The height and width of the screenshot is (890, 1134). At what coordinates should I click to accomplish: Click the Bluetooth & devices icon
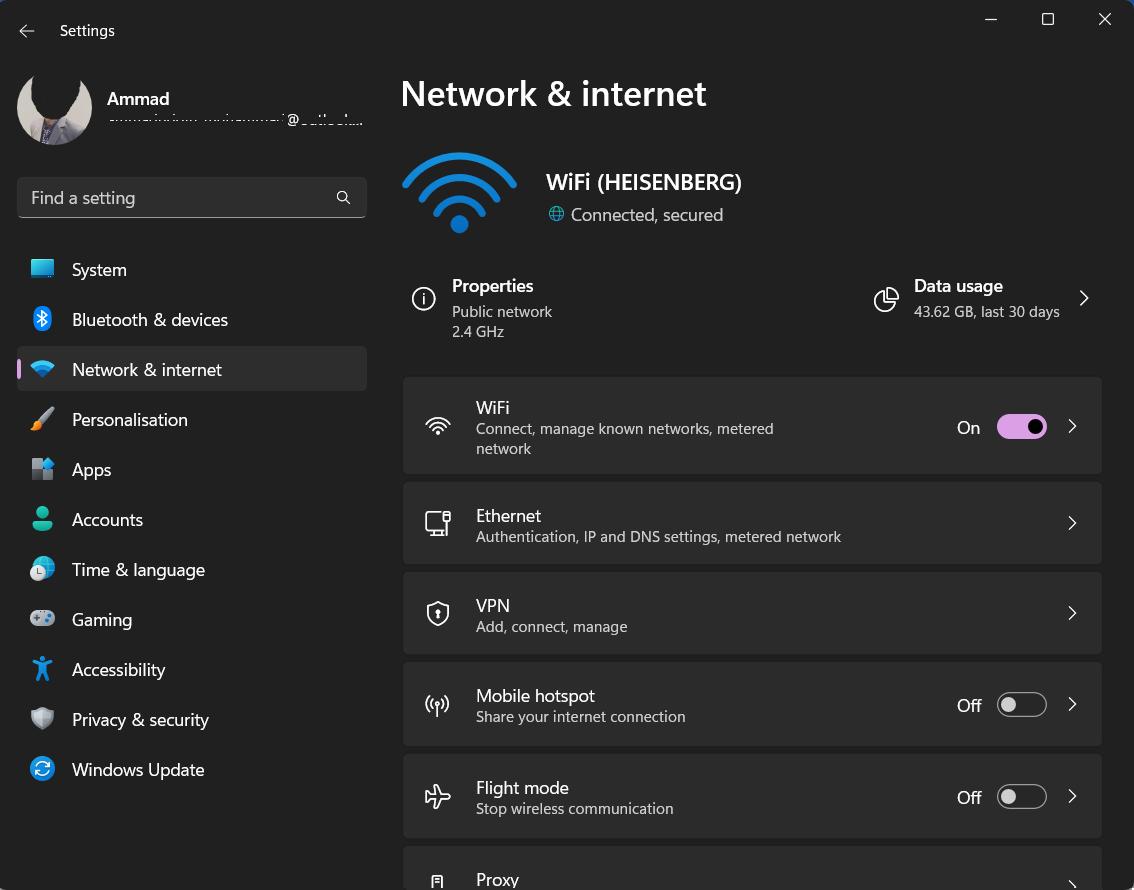tap(42, 319)
